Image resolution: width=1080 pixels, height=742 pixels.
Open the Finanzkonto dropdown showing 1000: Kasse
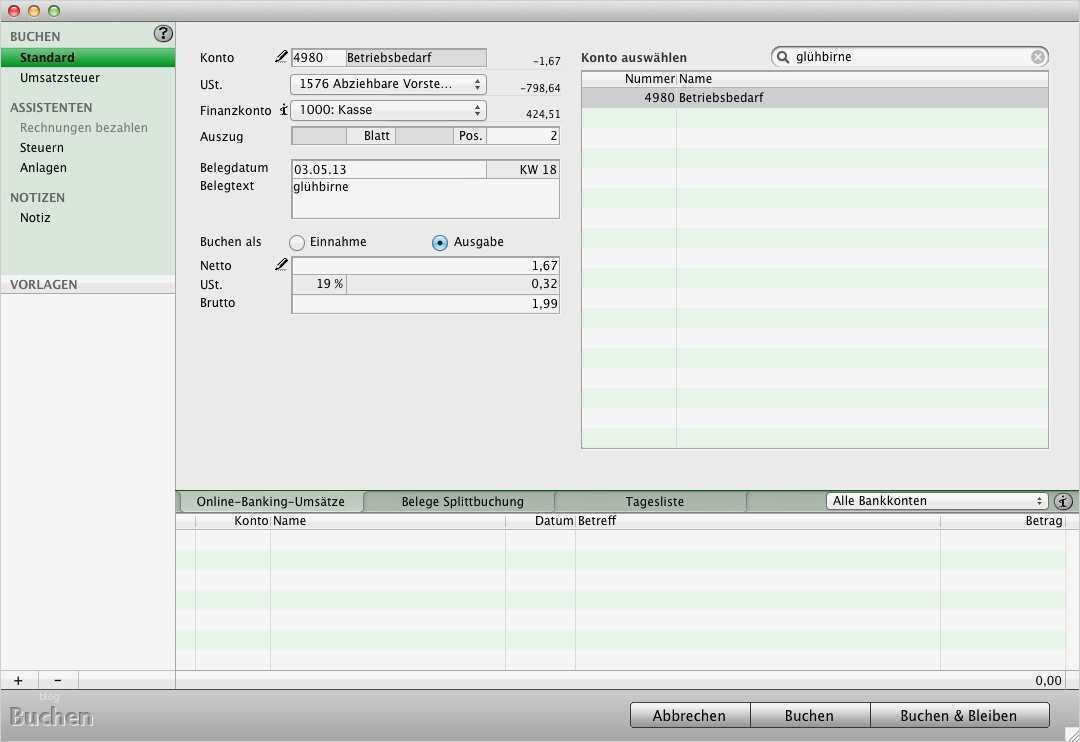coord(388,110)
